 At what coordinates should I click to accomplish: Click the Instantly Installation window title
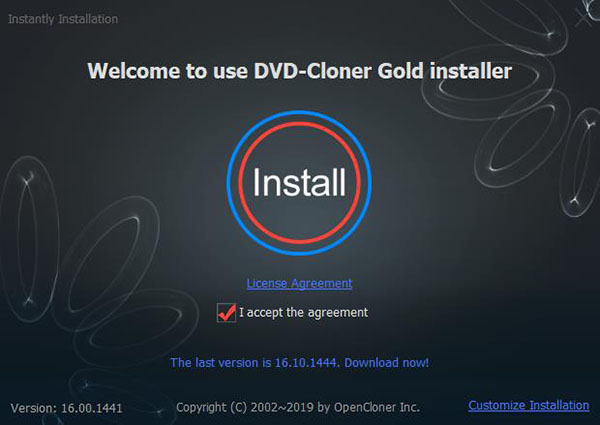pos(63,19)
